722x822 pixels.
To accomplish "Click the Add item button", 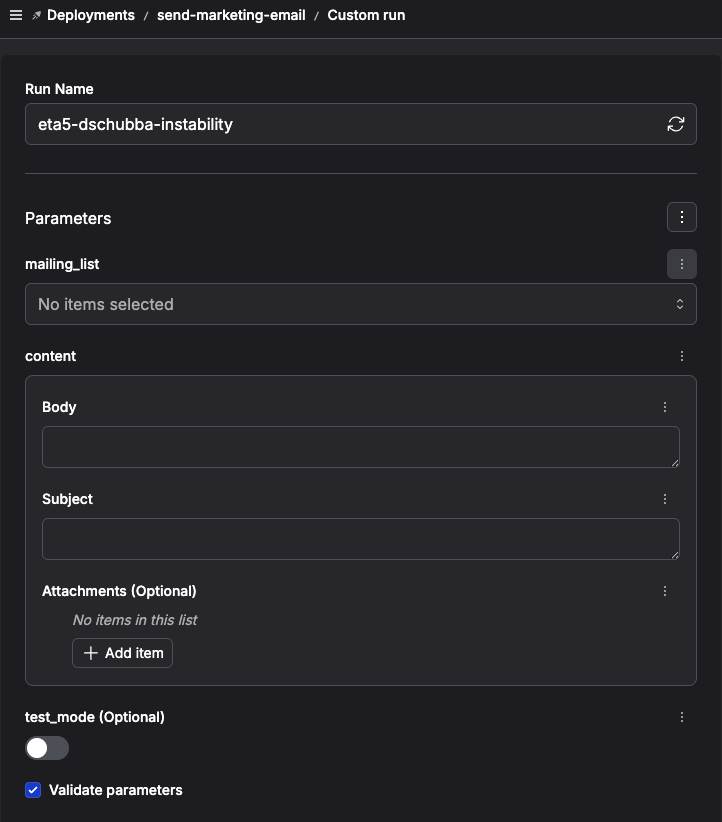I will [x=122, y=653].
